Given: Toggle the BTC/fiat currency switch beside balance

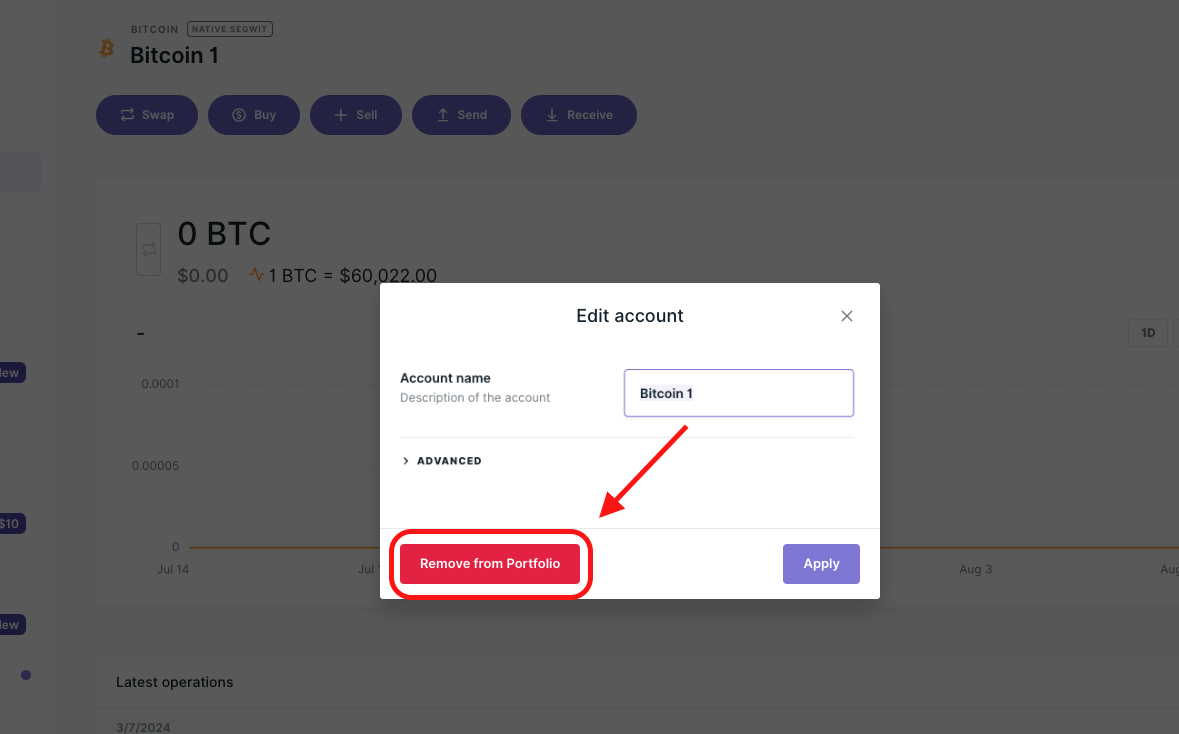Looking at the screenshot, I should click(148, 248).
